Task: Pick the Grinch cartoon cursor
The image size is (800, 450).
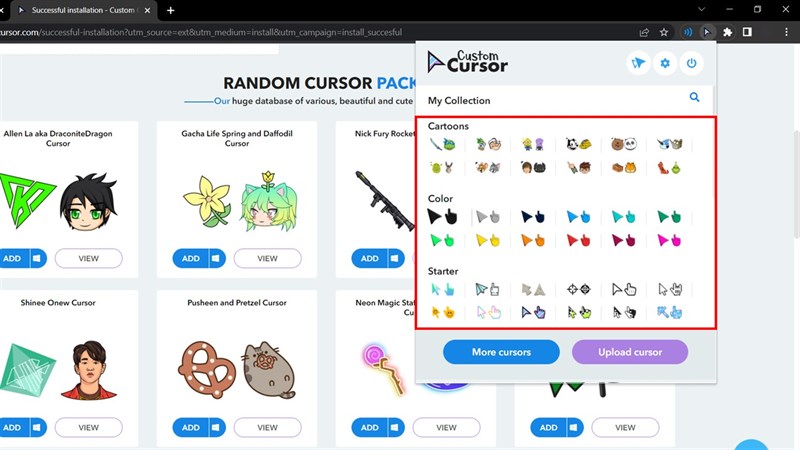Action: pos(669,167)
